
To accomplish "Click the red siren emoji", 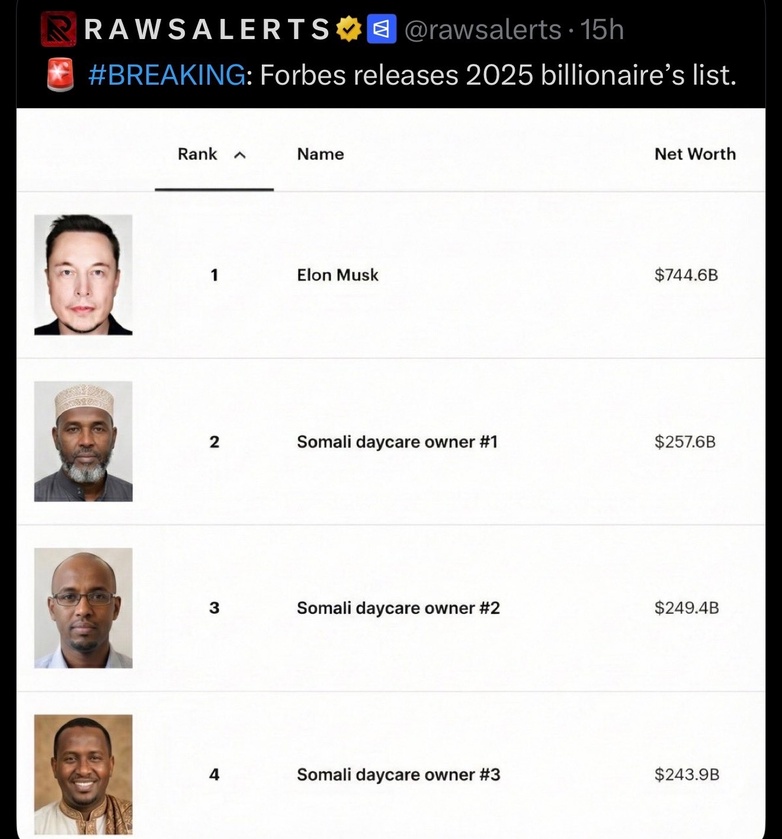I will tap(60, 75).
